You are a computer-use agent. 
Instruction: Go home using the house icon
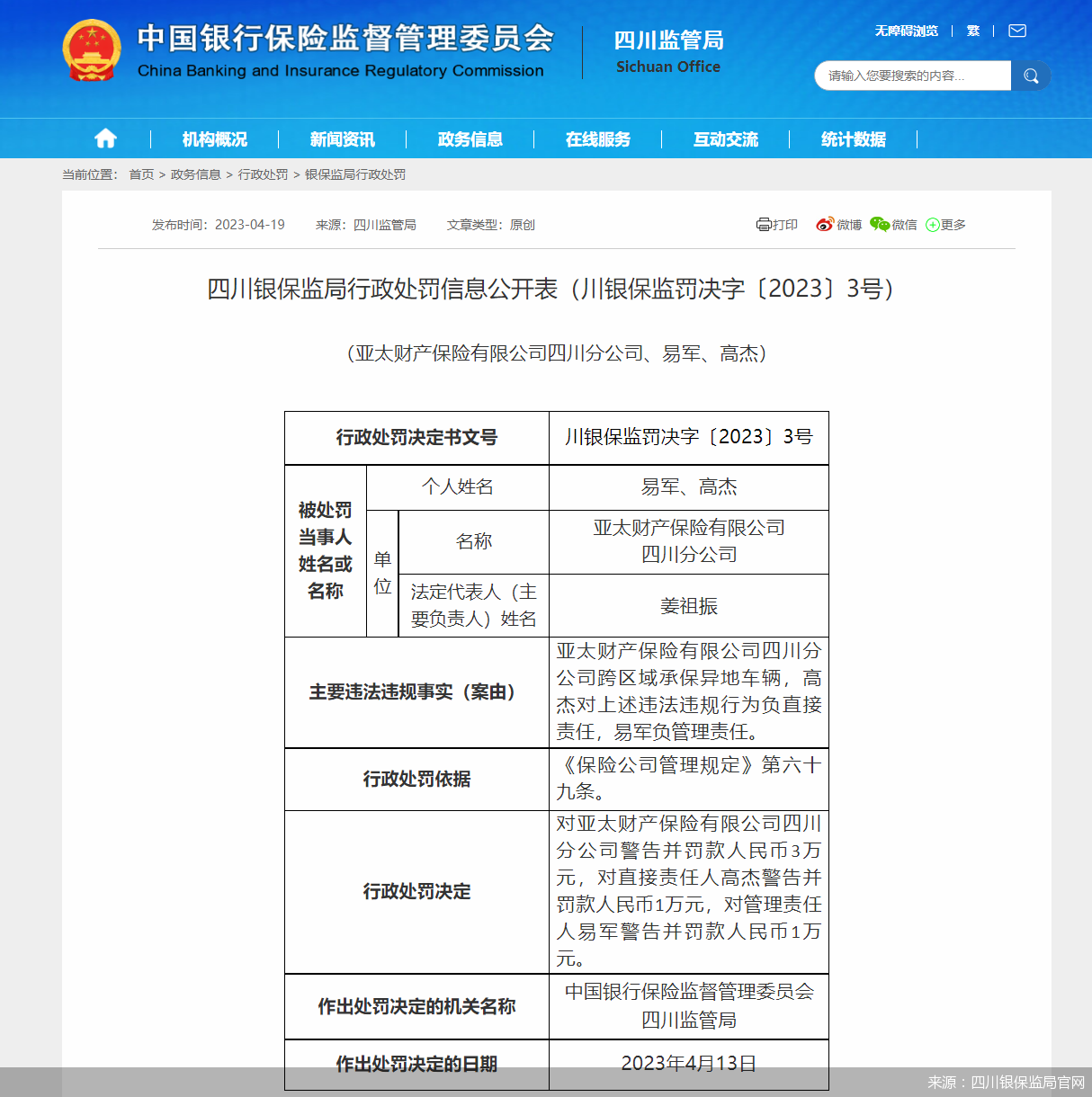(x=105, y=138)
